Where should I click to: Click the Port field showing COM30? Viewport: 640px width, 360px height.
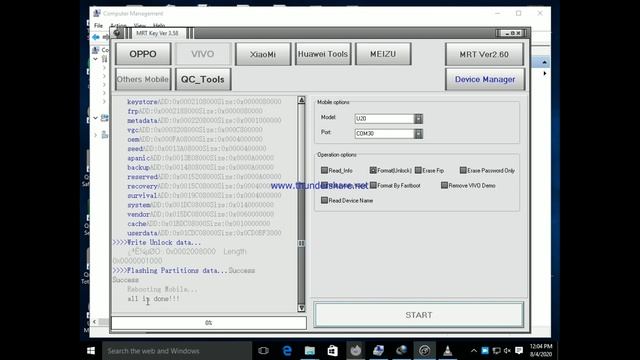(384, 133)
